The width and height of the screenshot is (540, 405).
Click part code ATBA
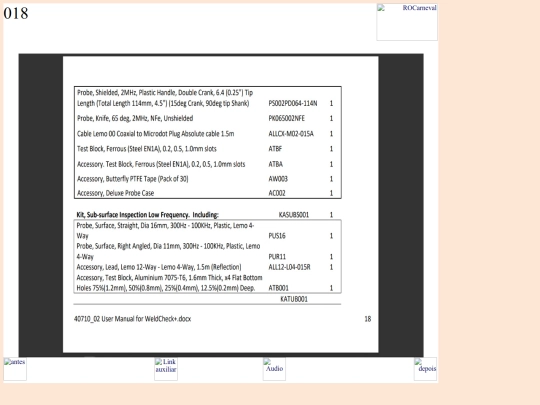(276, 164)
